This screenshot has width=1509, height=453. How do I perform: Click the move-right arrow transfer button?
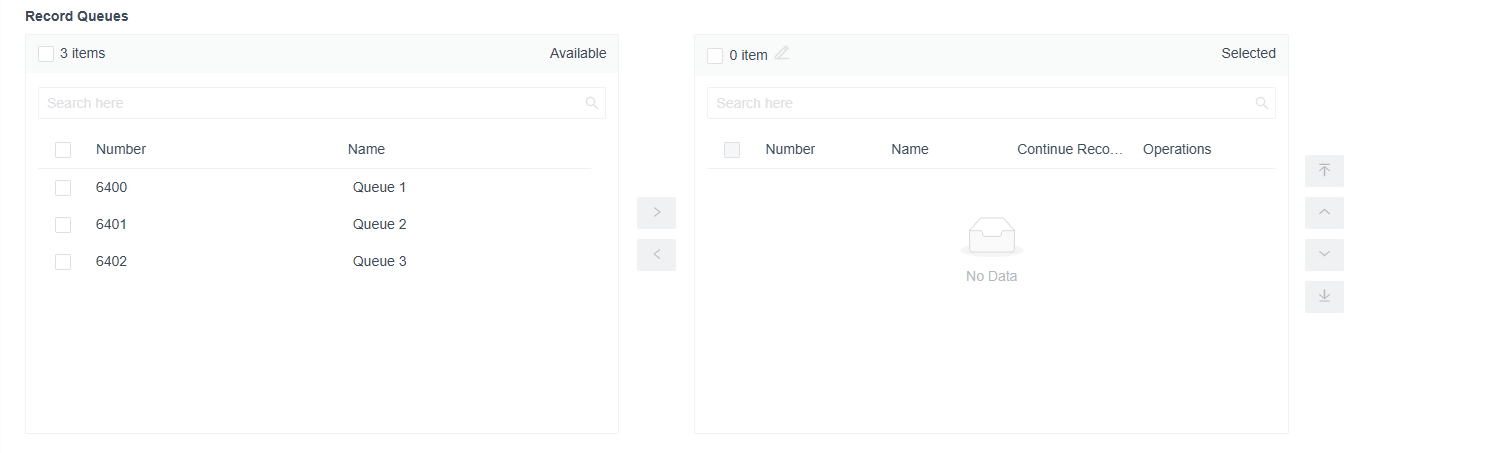pos(656,212)
